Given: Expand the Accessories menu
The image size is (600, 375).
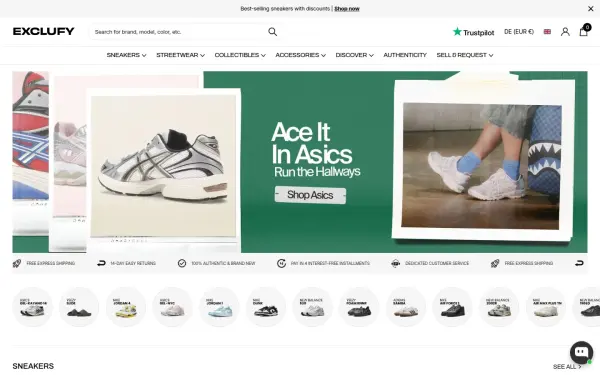Looking at the screenshot, I should tap(300, 55).
